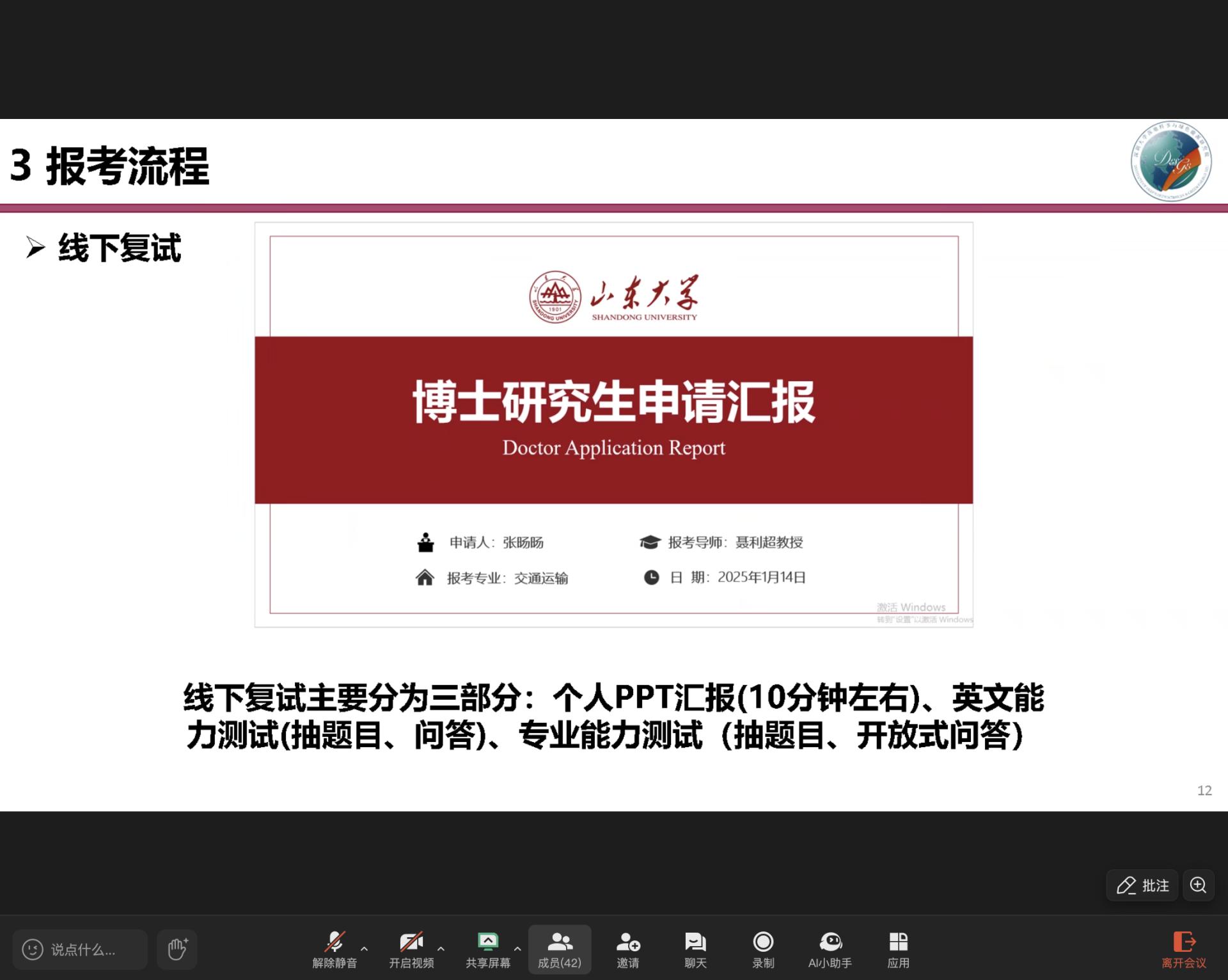Image resolution: width=1228 pixels, height=980 pixels.
Task: Raise hand using the hand icon
Action: (177, 949)
